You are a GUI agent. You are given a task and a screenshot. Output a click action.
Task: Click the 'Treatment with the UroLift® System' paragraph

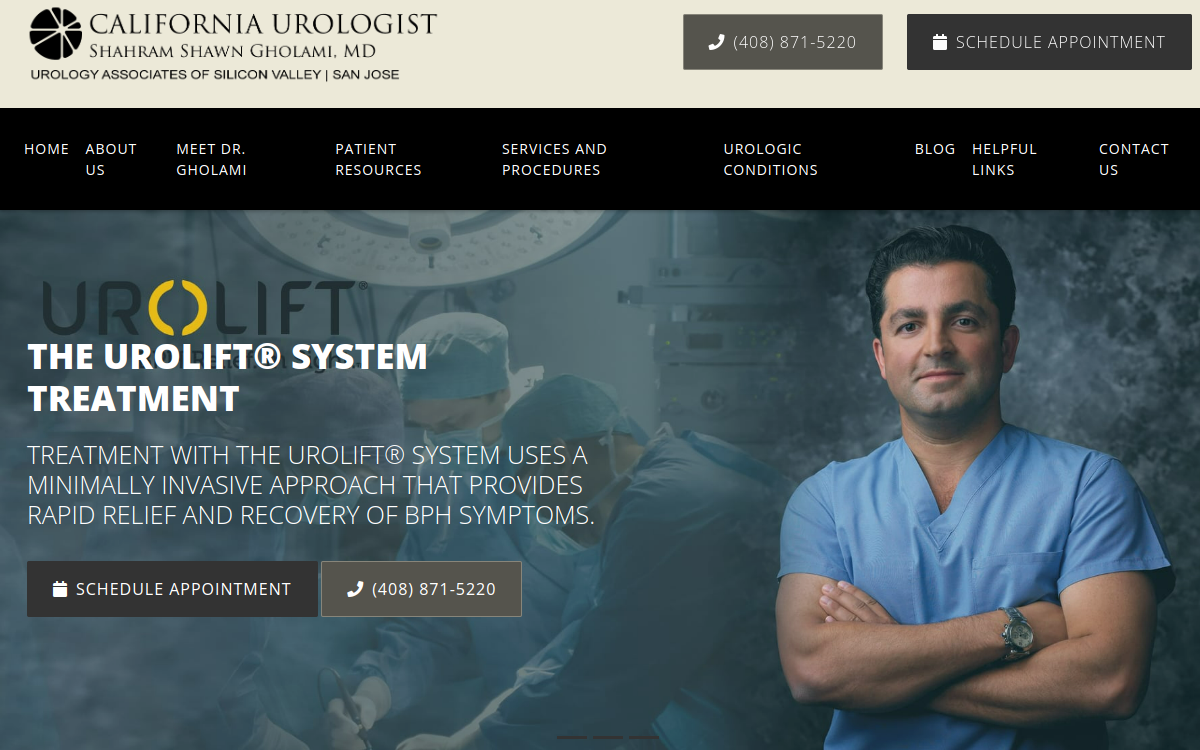click(311, 485)
